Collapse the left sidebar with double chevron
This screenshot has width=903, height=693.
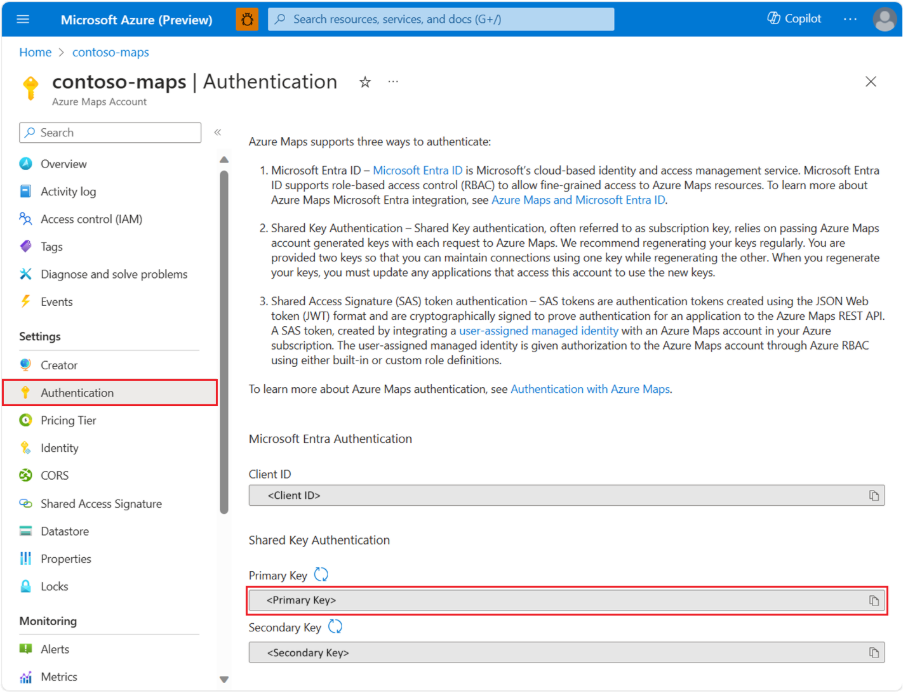pyautogui.click(x=217, y=132)
